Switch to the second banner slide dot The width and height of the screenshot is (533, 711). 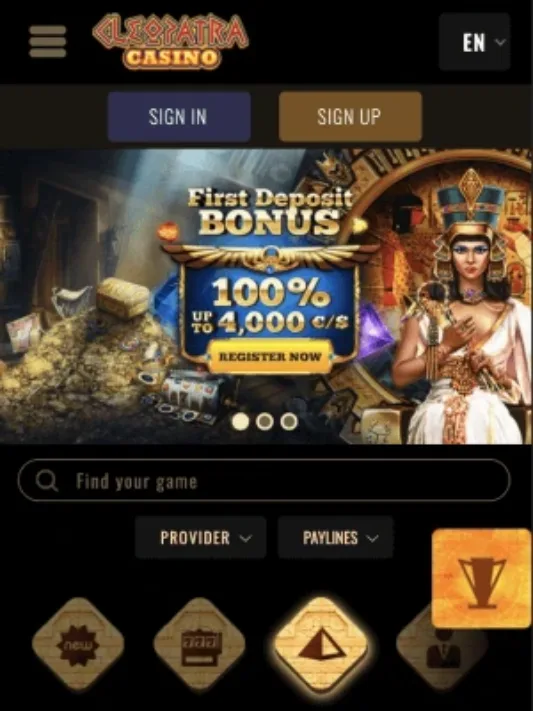[264, 421]
